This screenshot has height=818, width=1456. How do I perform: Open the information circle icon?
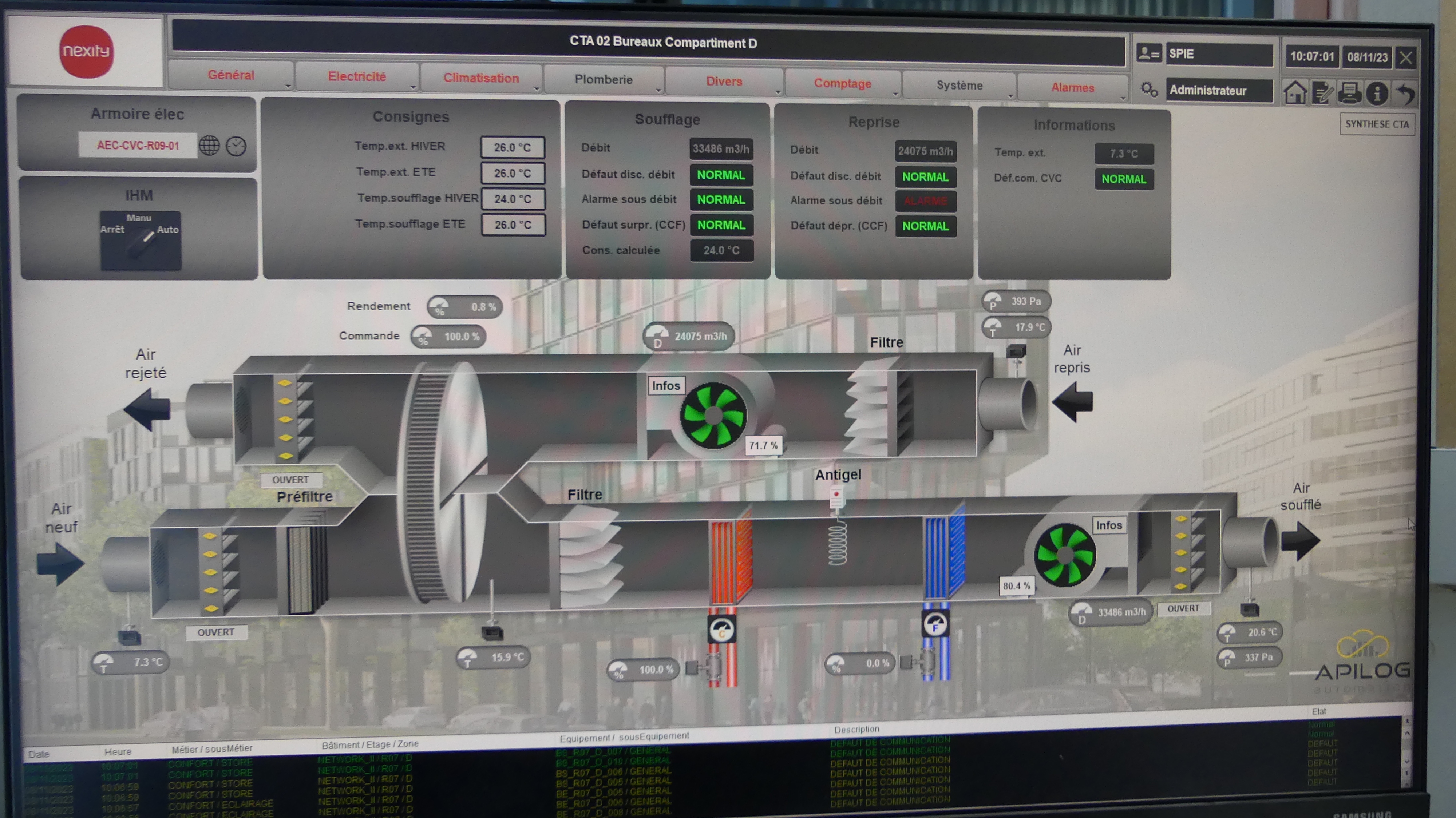coord(1377,93)
